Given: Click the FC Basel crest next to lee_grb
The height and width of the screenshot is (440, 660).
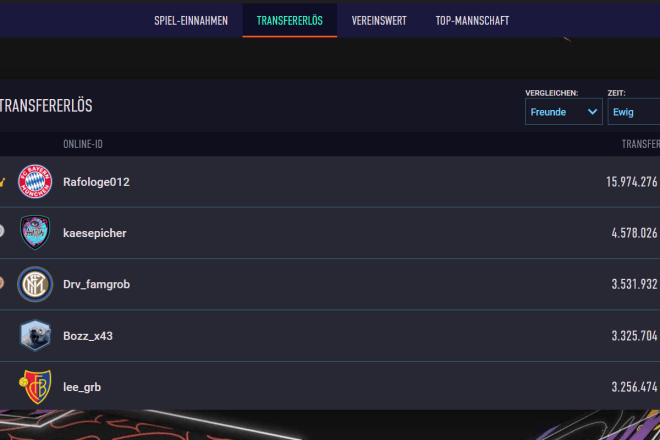Looking at the screenshot, I should [35, 387].
